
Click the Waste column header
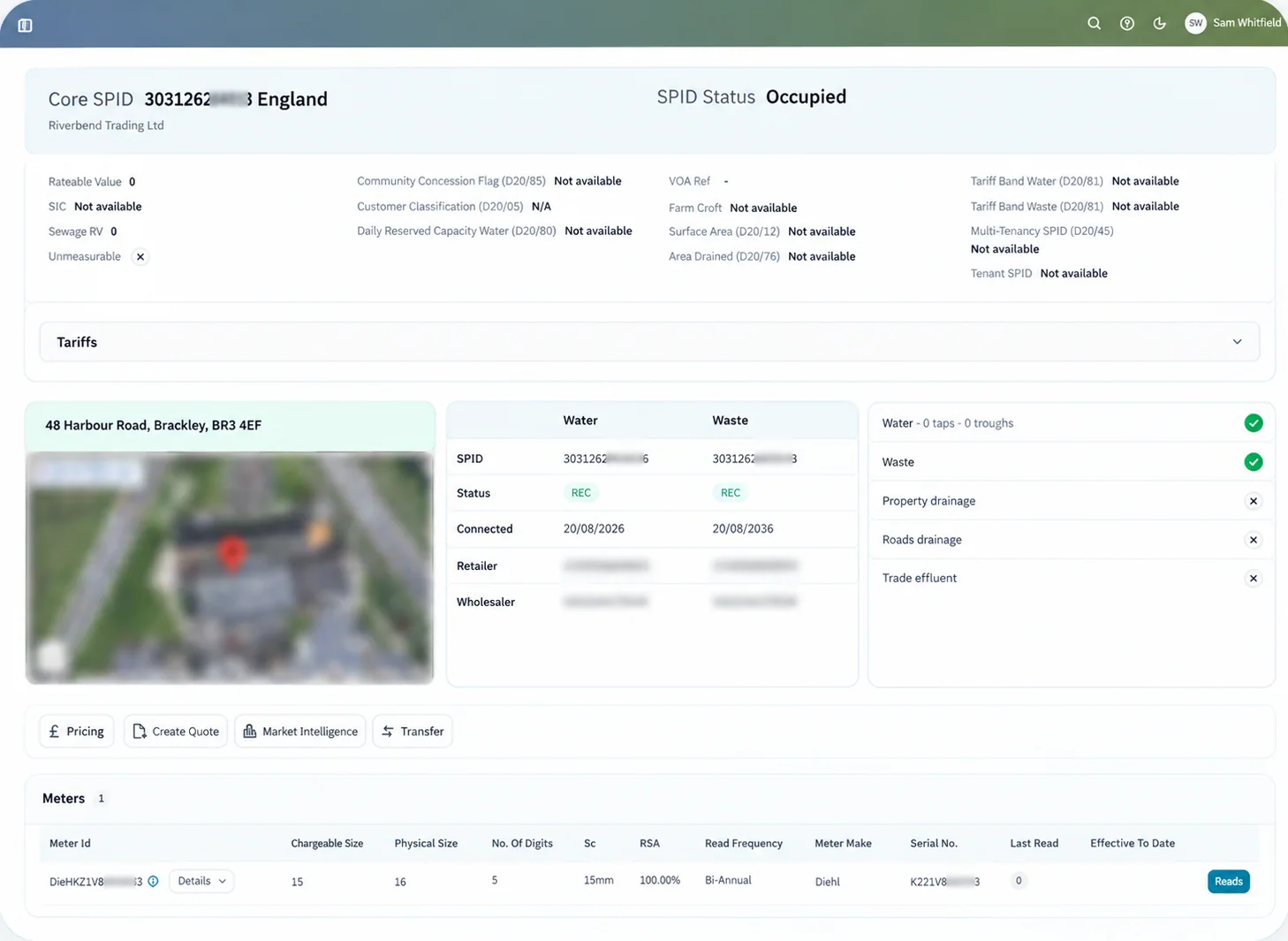[730, 421]
